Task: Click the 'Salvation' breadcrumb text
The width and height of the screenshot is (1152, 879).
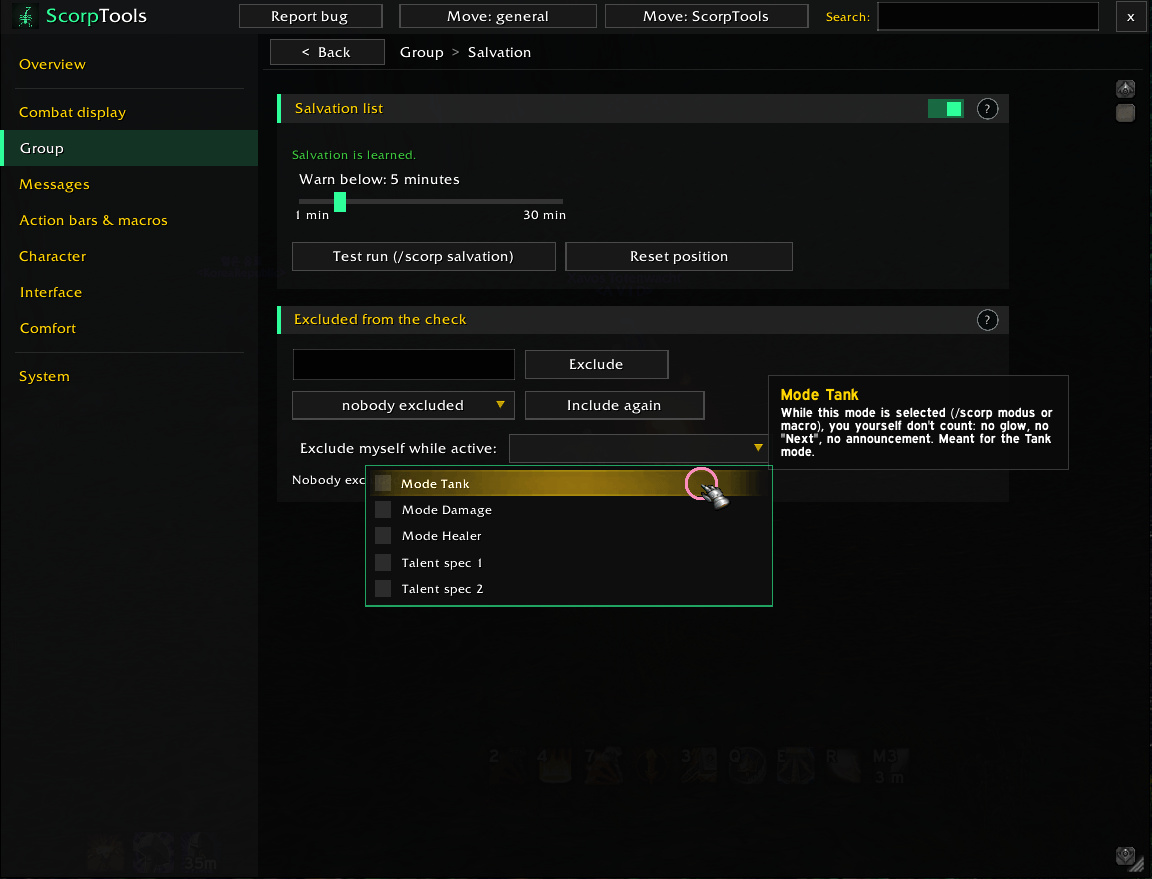Action: click(x=500, y=52)
